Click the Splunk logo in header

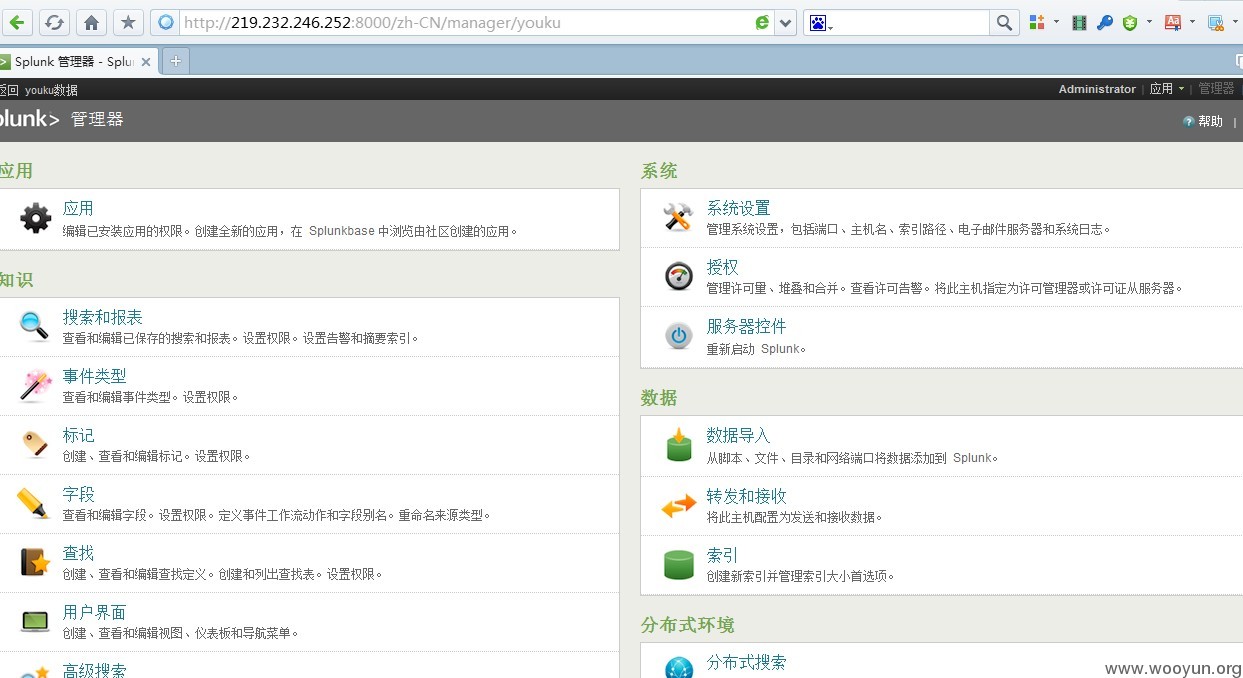point(30,119)
